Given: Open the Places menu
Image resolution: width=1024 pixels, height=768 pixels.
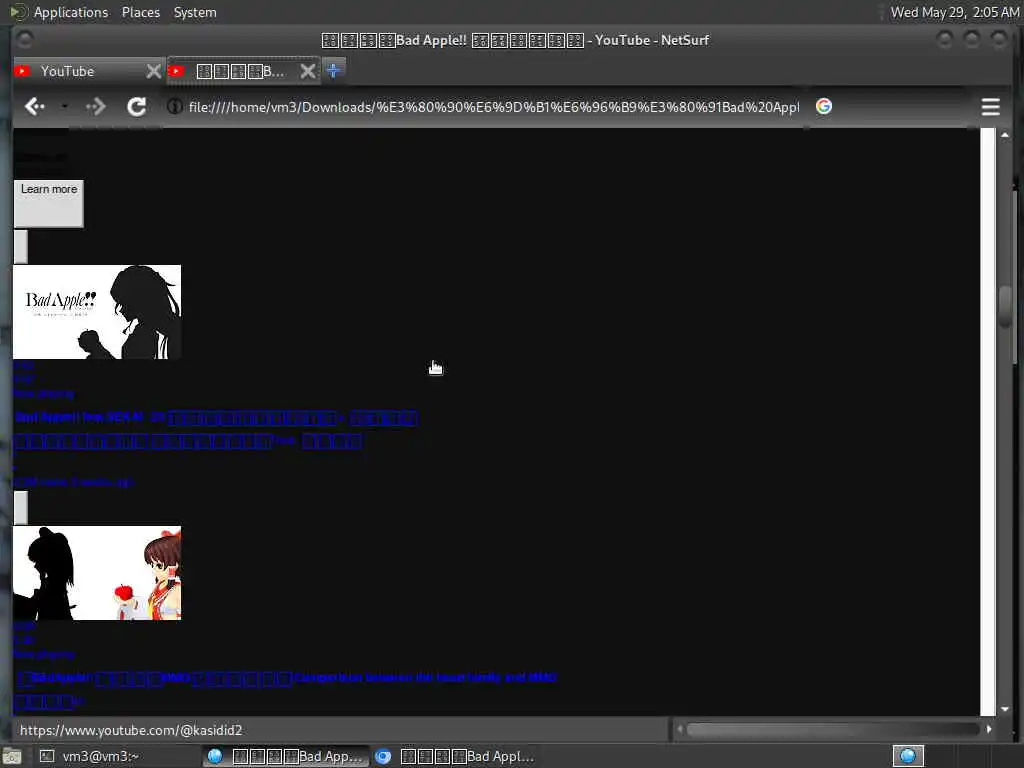Looking at the screenshot, I should click(x=141, y=12).
